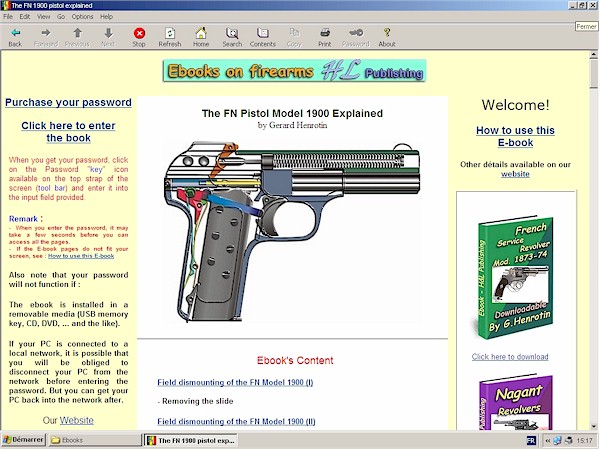600x450 pixels.
Task: Open Field dismounting of FN Model 1900 (II)
Action: pyautogui.click(x=236, y=421)
